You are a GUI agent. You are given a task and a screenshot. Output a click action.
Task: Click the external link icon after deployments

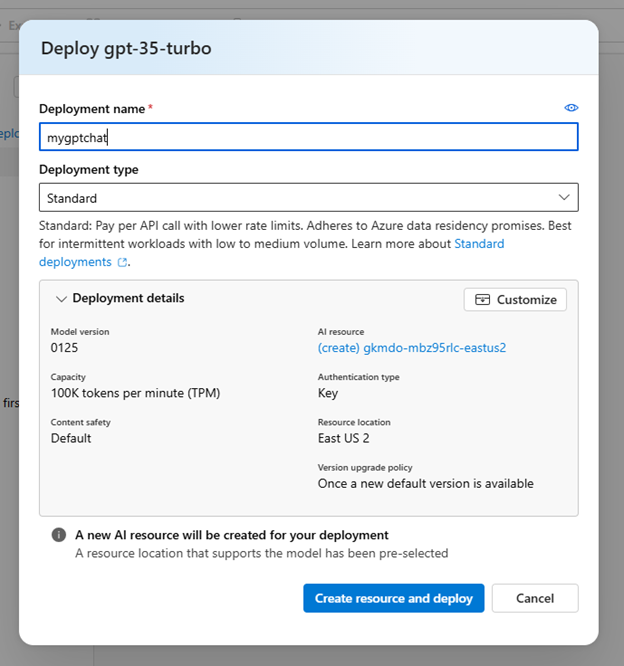(123, 262)
